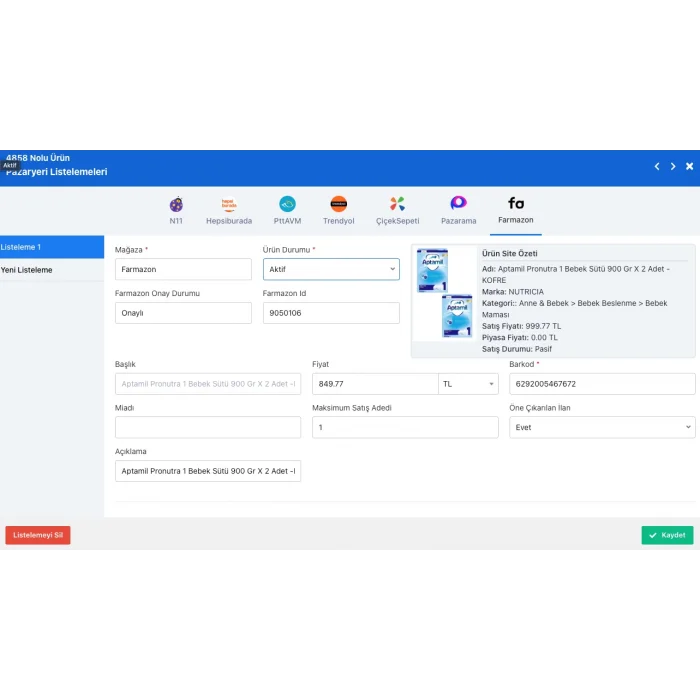700x700 pixels.
Task: Click the Listelemeyi Sil button
Action: click(x=38, y=535)
